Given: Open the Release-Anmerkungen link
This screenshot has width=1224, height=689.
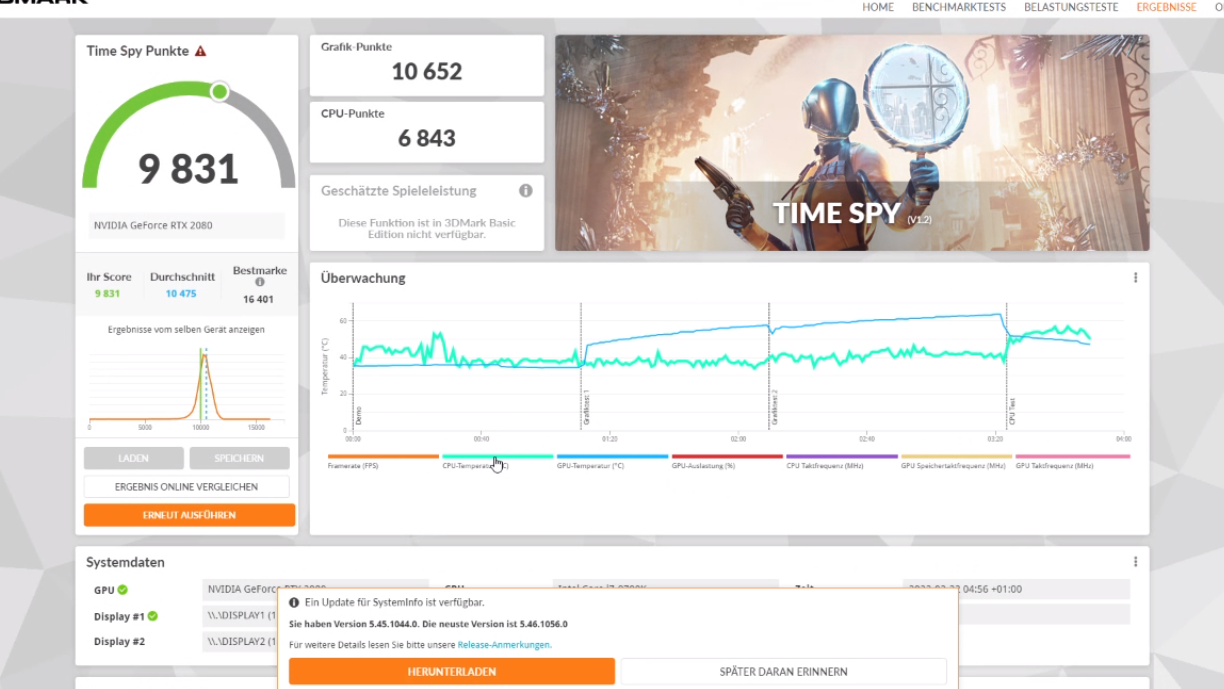Looking at the screenshot, I should click(x=505, y=645).
